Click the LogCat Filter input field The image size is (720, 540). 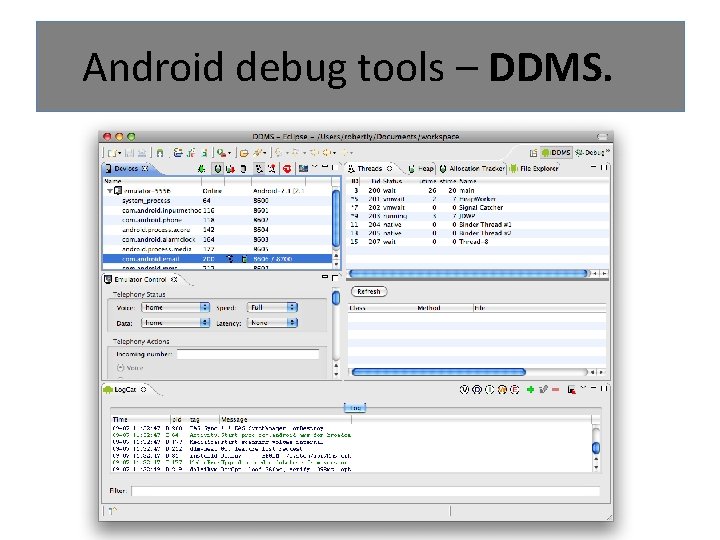366,491
